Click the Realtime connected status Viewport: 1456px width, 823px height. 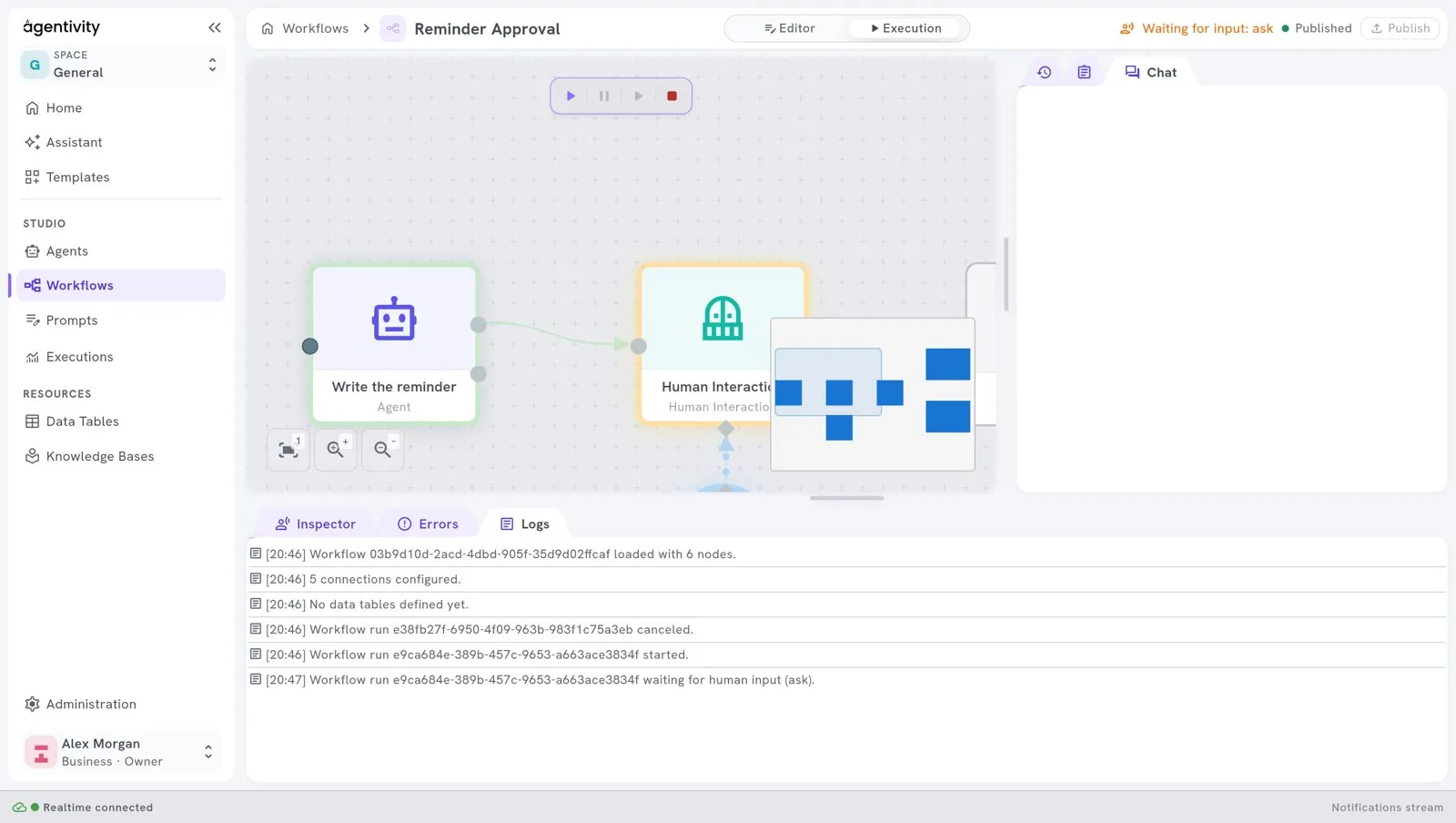pyautogui.click(x=83, y=808)
